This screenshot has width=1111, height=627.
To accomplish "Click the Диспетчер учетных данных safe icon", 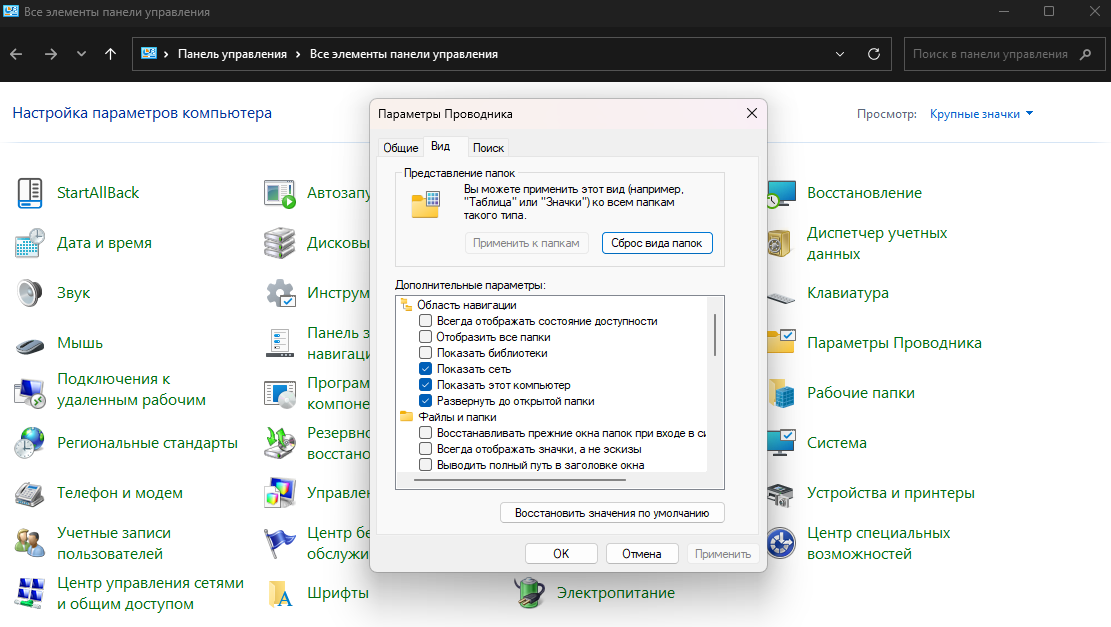I will [779, 243].
